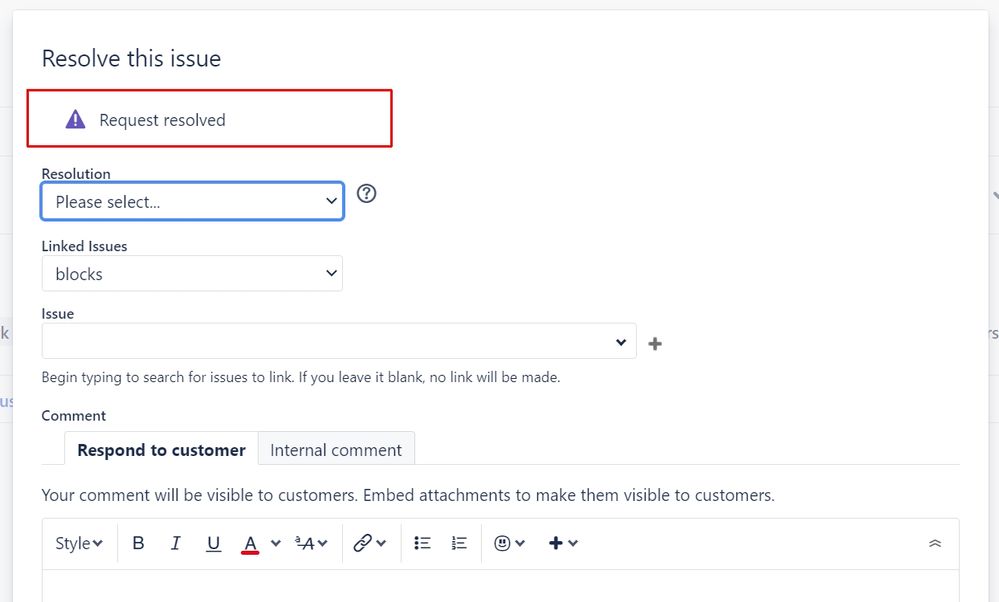Open the more formatting (aA) menu

click(x=311, y=543)
